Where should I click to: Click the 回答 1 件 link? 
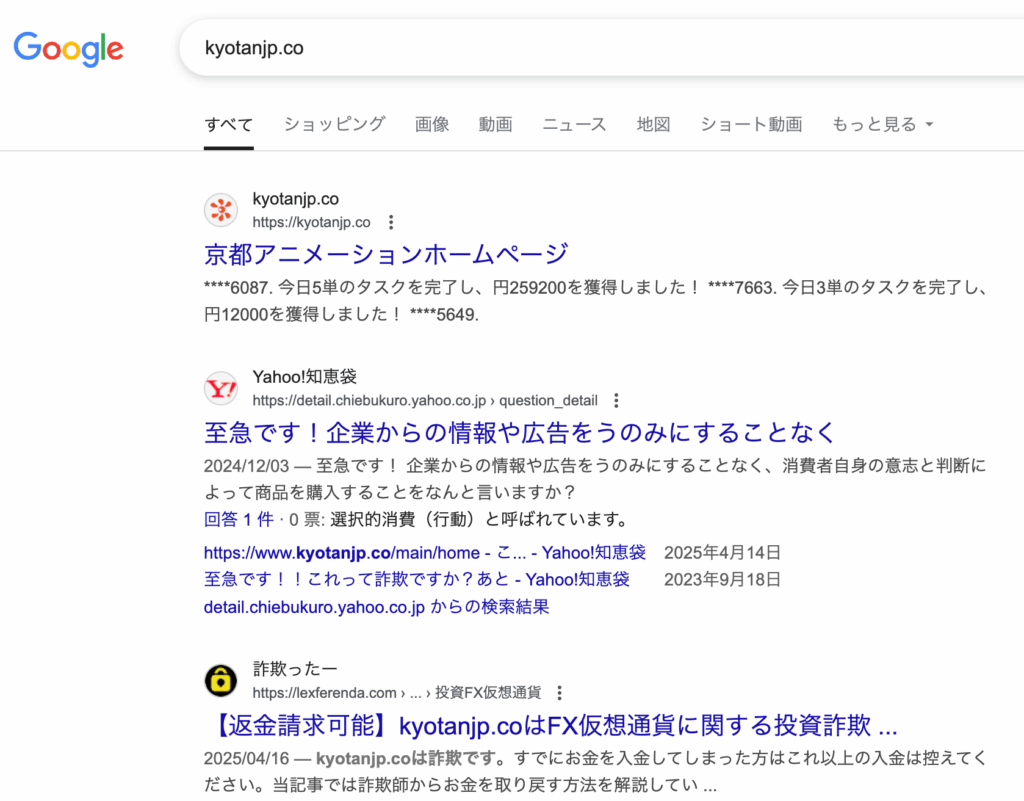click(238, 520)
